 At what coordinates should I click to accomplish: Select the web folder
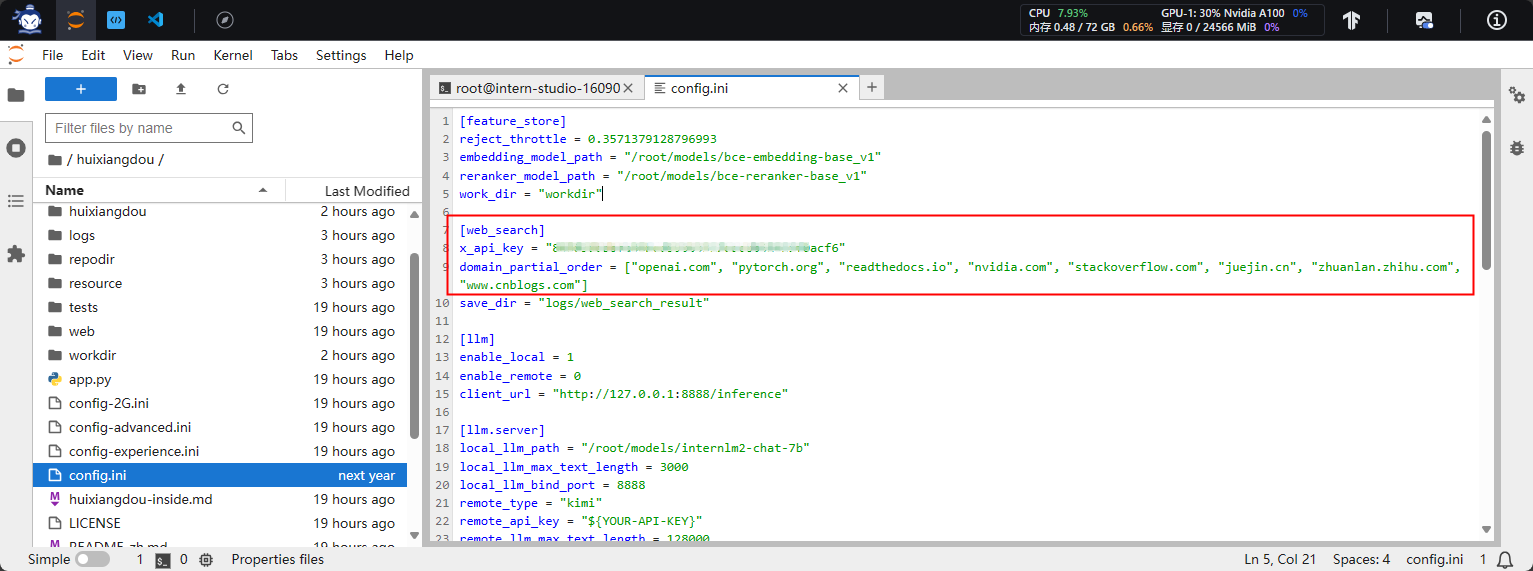click(220, 331)
